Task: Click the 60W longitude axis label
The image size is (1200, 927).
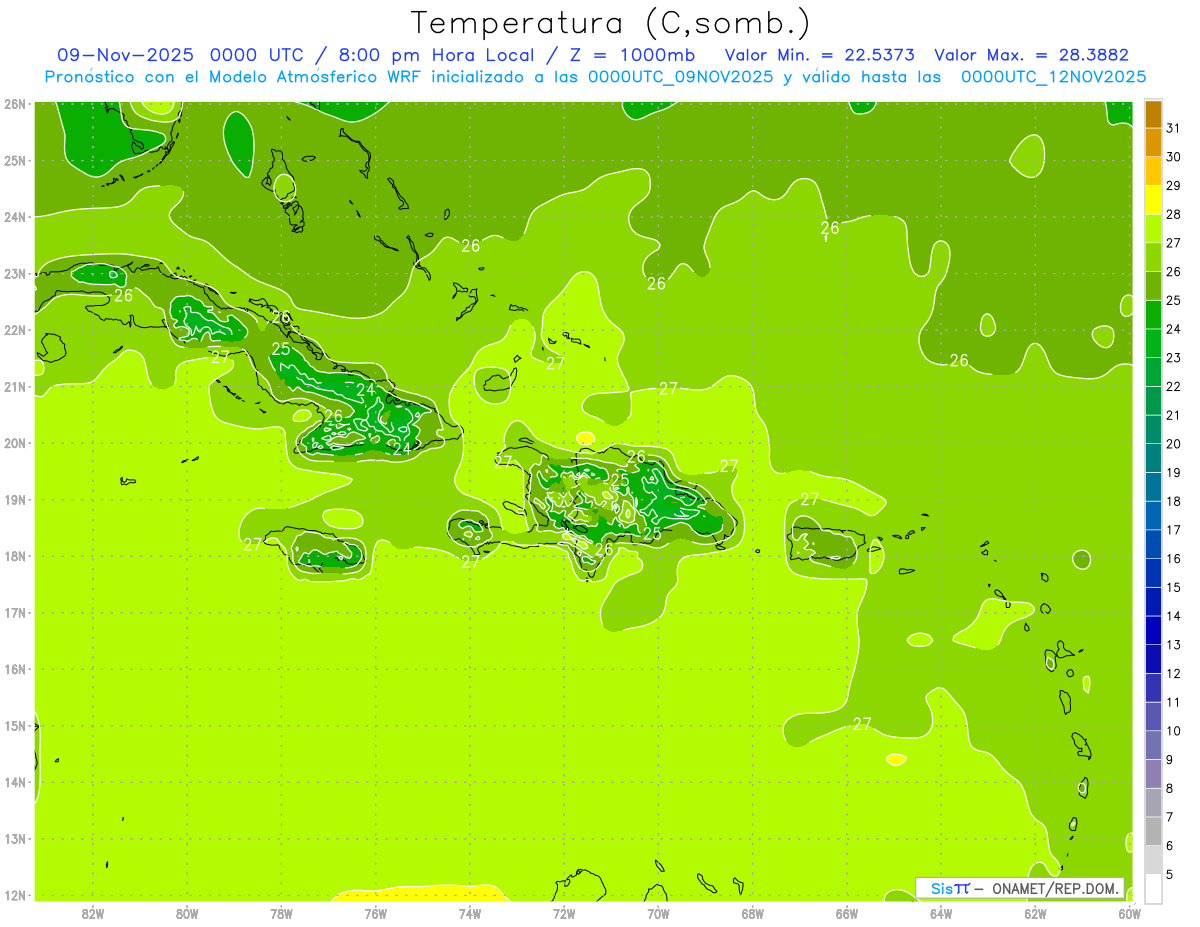Action: pyautogui.click(x=1129, y=913)
